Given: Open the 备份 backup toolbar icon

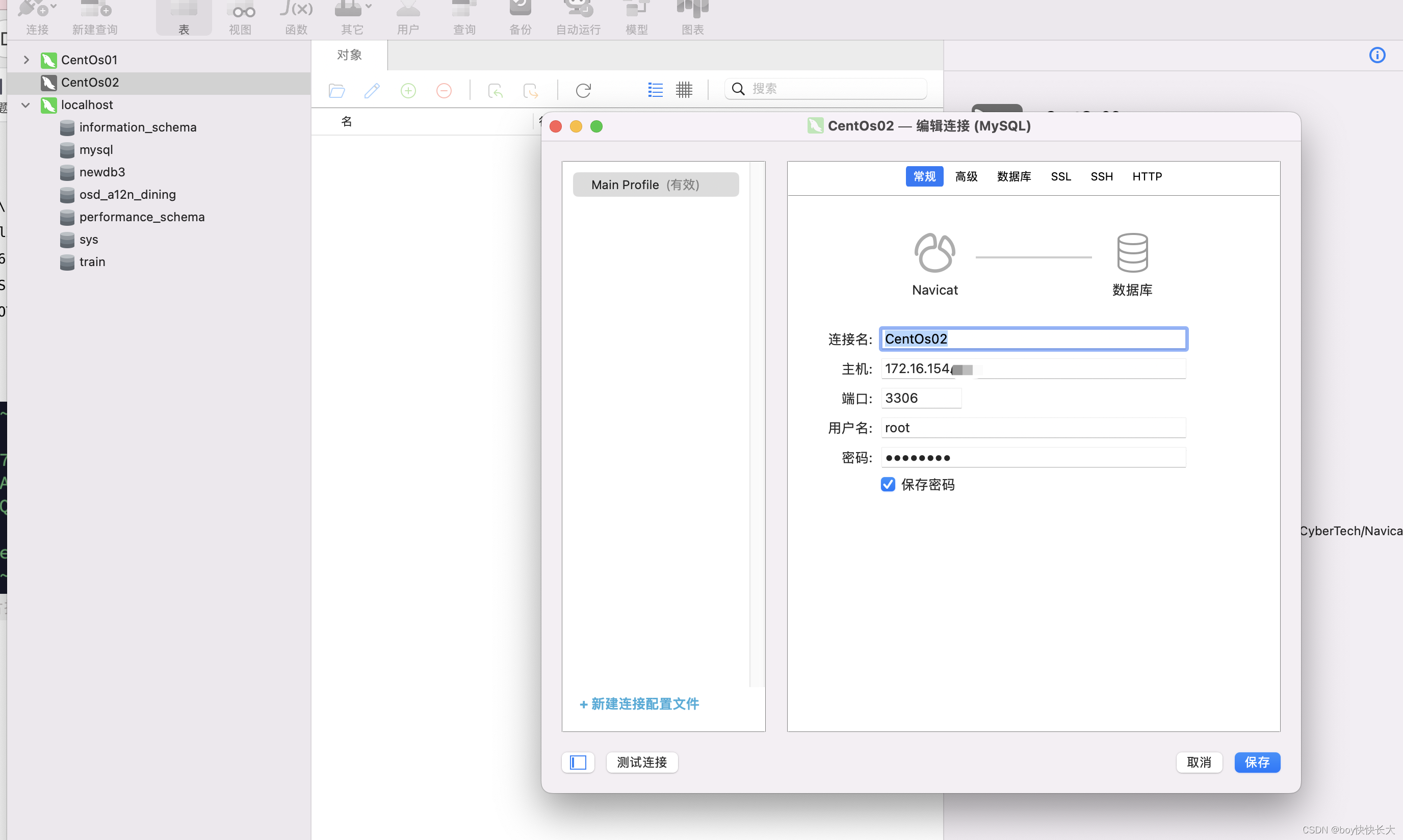Looking at the screenshot, I should [521, 17].
